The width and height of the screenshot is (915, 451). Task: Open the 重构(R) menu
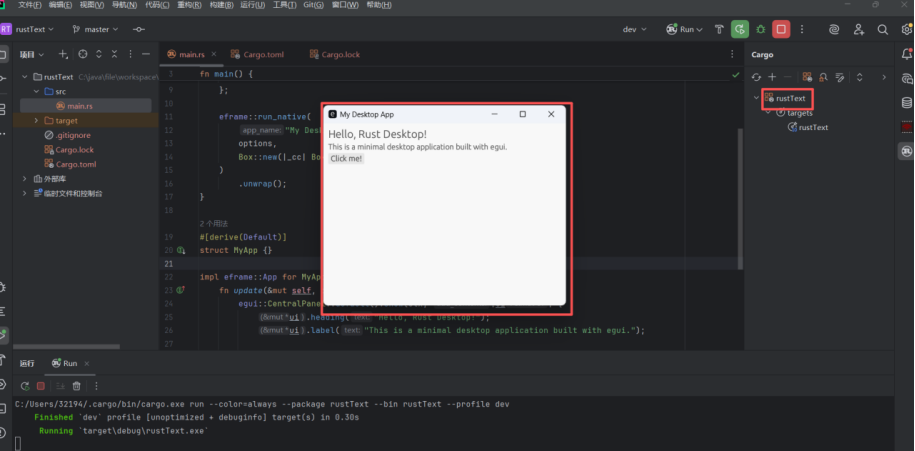coord(189,5)
